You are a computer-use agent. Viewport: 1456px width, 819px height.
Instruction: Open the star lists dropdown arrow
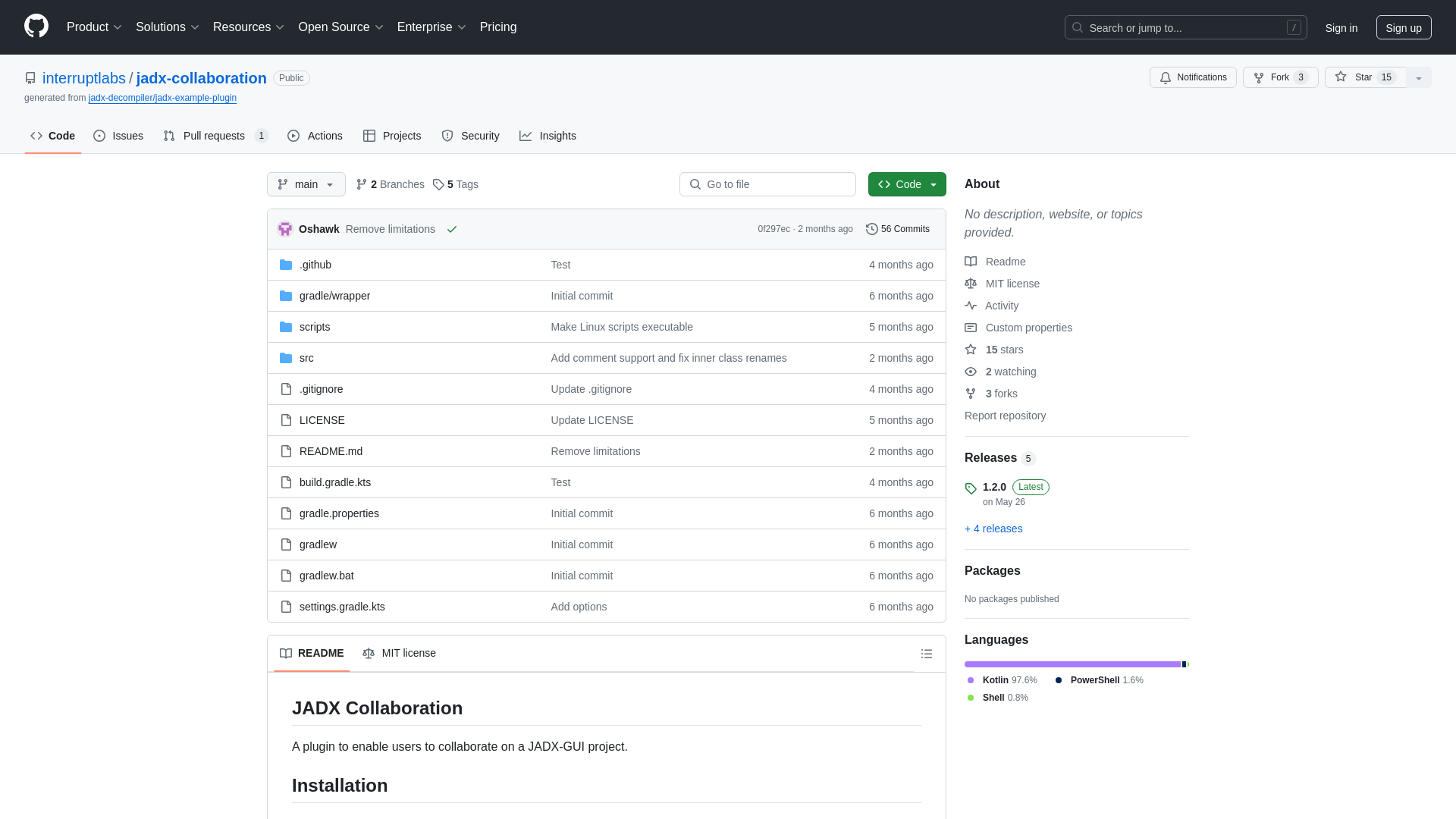(1419, 77)
